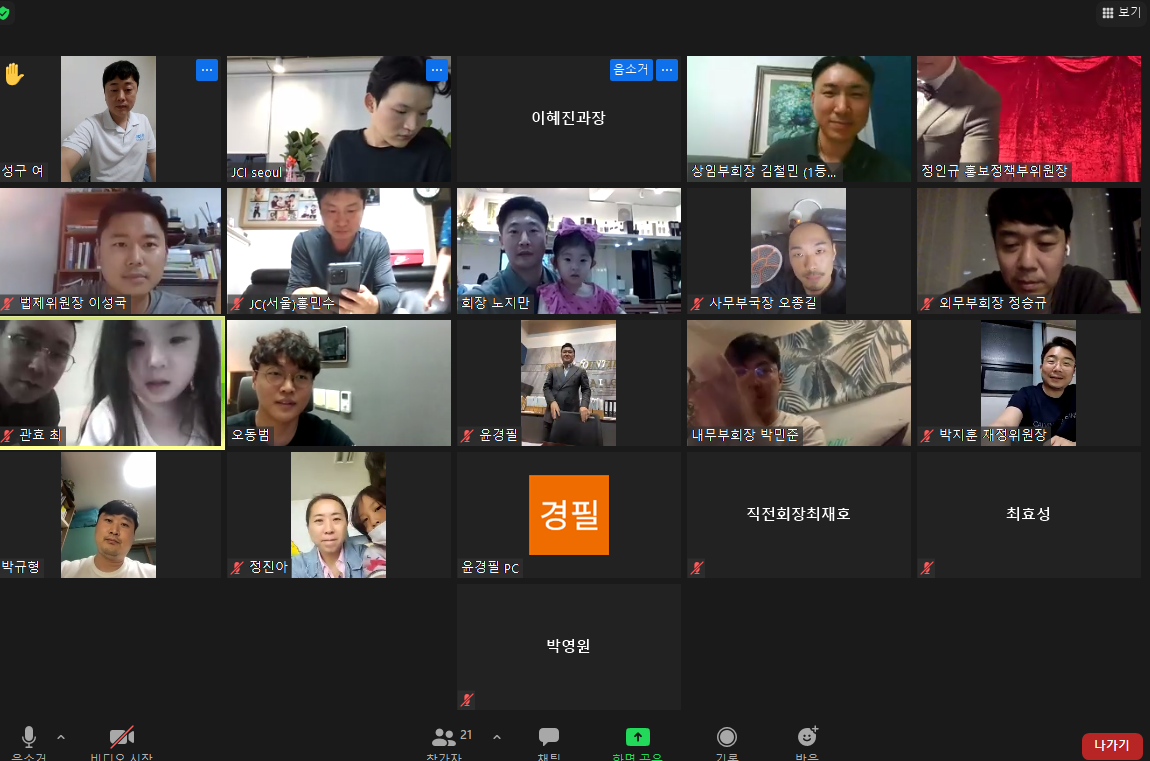Open the chat panel icon
This screenshot has height=761, width=1150.
coord(549,737)
